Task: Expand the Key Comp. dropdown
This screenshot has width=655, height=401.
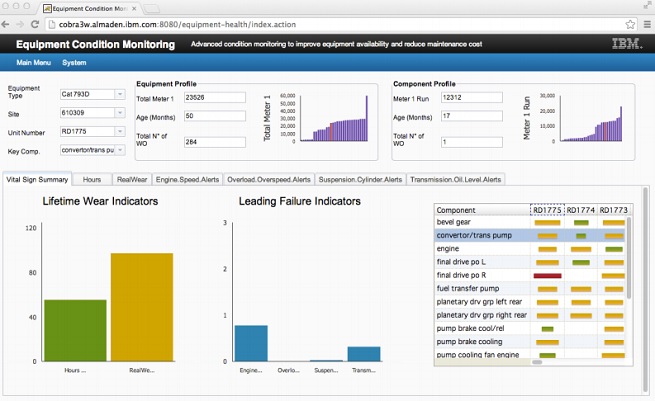Action: click(120, 150)
